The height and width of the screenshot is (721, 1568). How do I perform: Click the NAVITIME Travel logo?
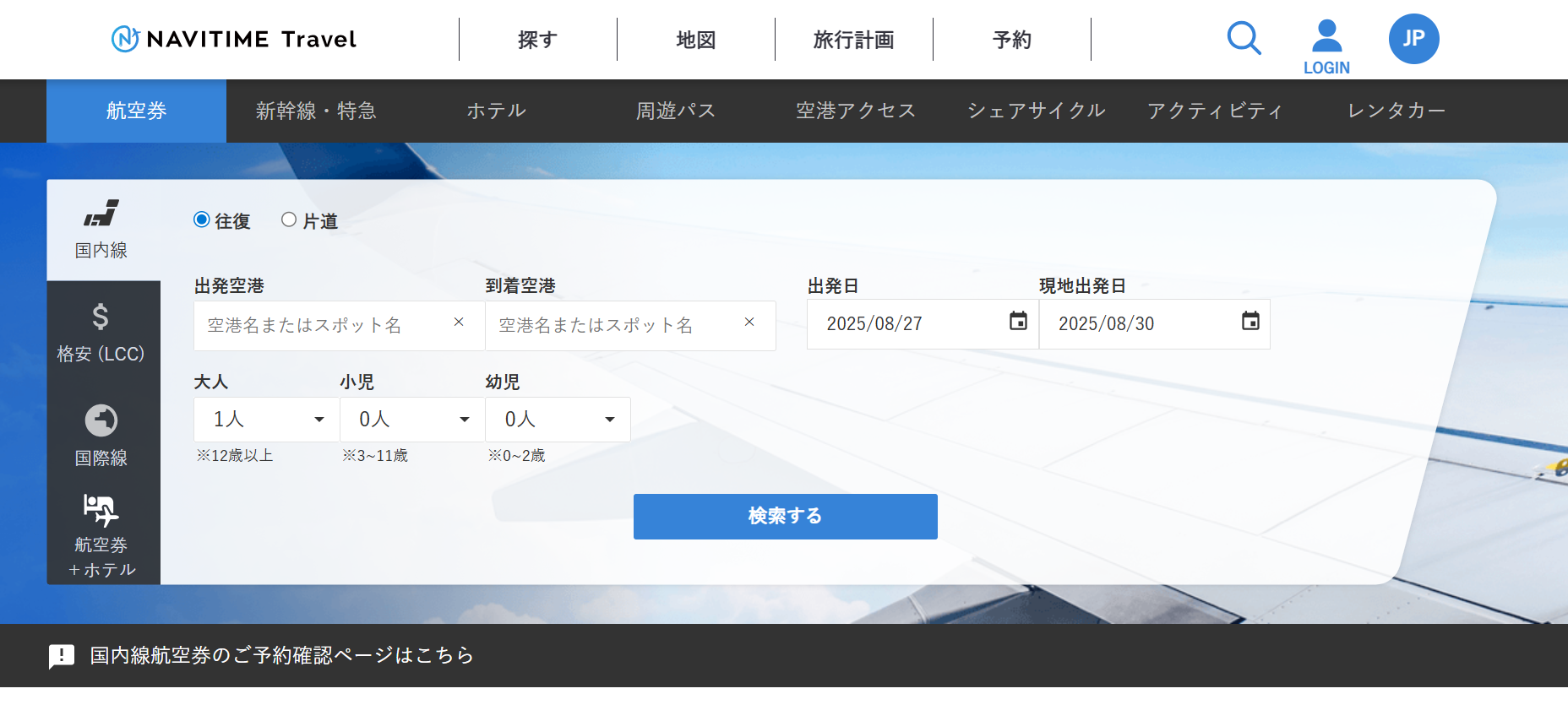[x=234, y=39]
